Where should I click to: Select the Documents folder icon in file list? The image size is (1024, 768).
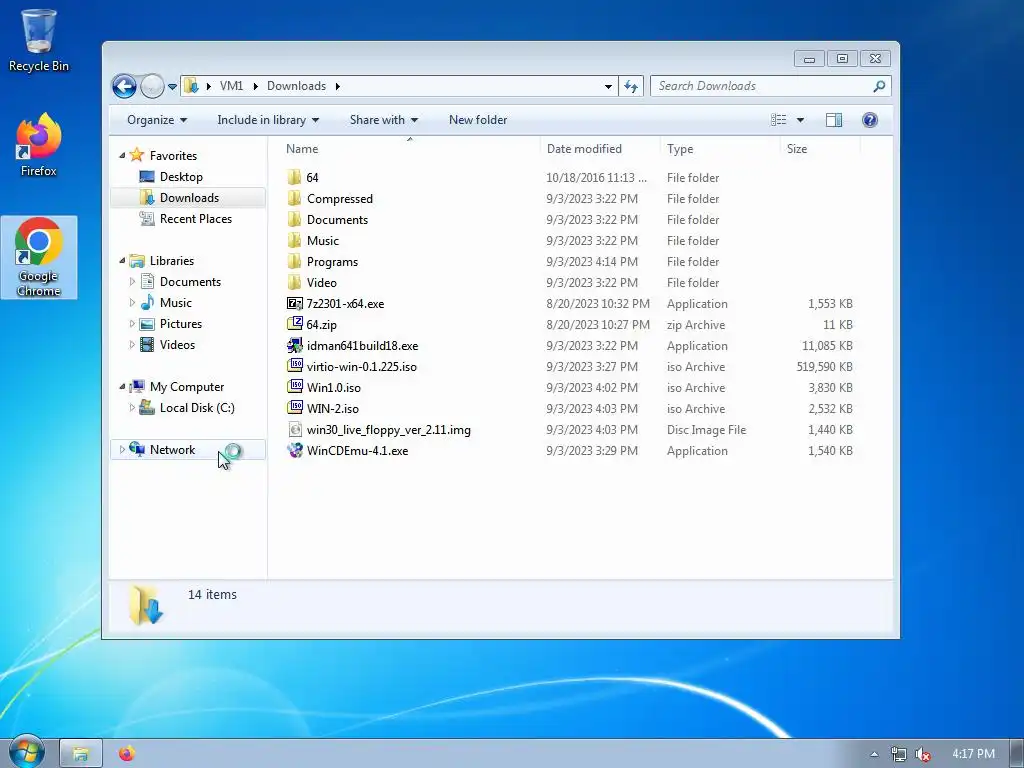click(295, 219)
